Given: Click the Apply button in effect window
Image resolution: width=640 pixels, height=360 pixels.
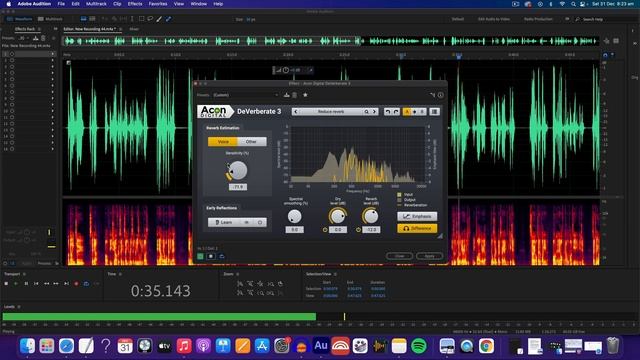Looking at the screenshot, I should [x=429, y=256].
